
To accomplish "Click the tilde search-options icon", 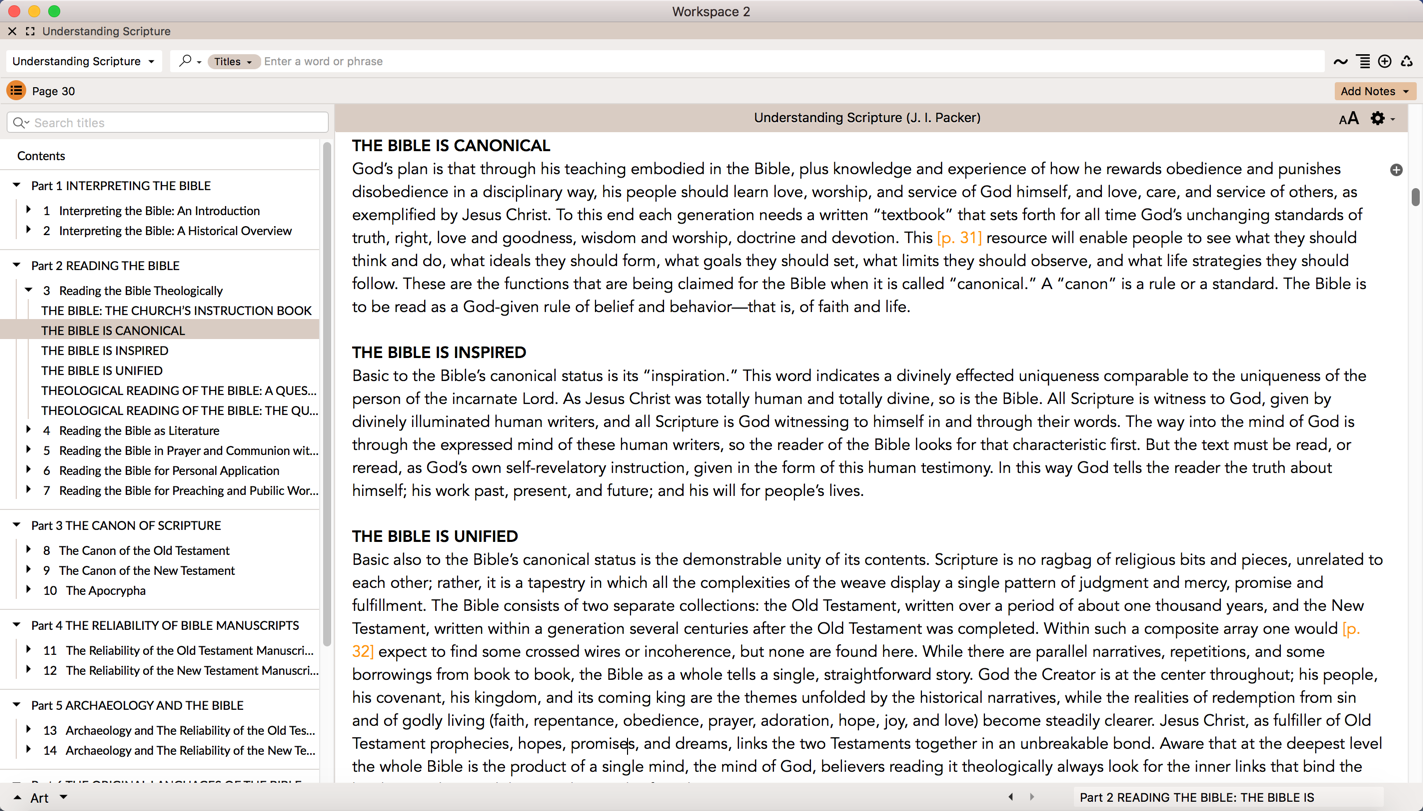I will [1340, 62].
